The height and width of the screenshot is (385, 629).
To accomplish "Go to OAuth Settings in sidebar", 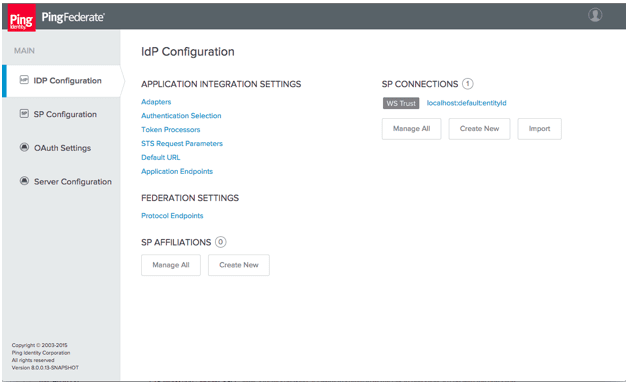I will (62, 148).
